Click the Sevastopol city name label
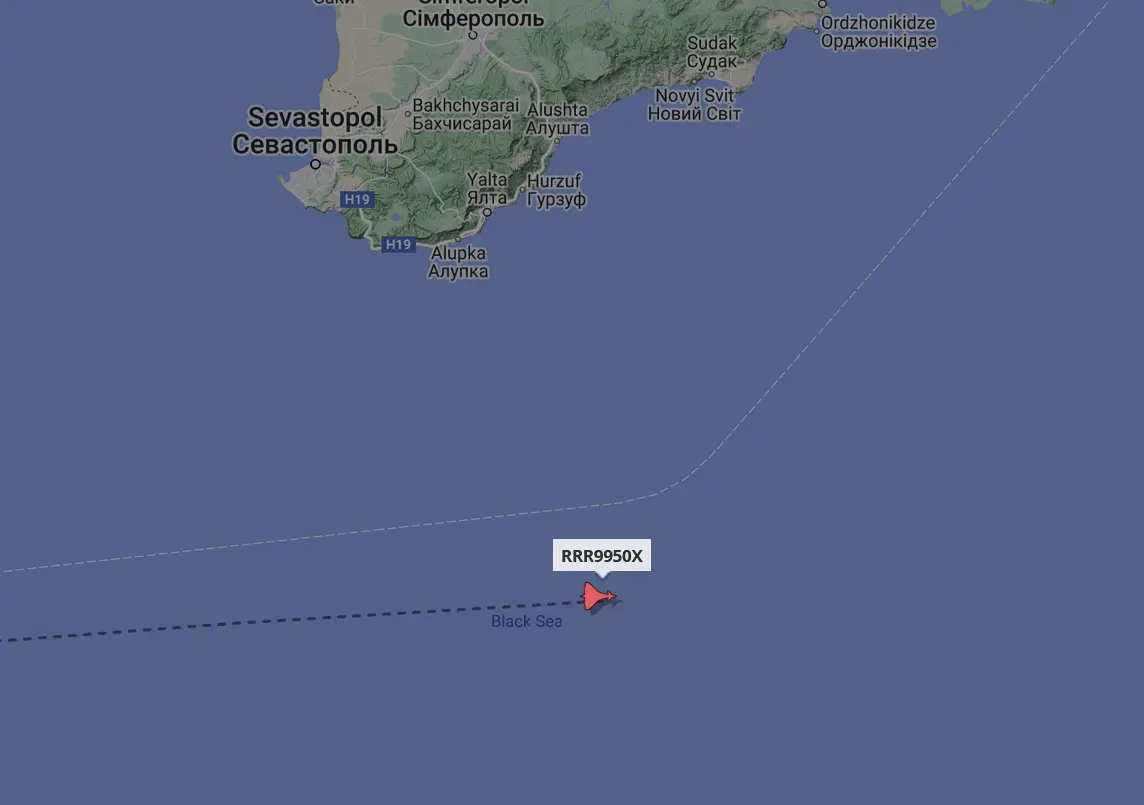This screenshot has width=1144, height=805. pyautogui.click(x=315, y=131)
